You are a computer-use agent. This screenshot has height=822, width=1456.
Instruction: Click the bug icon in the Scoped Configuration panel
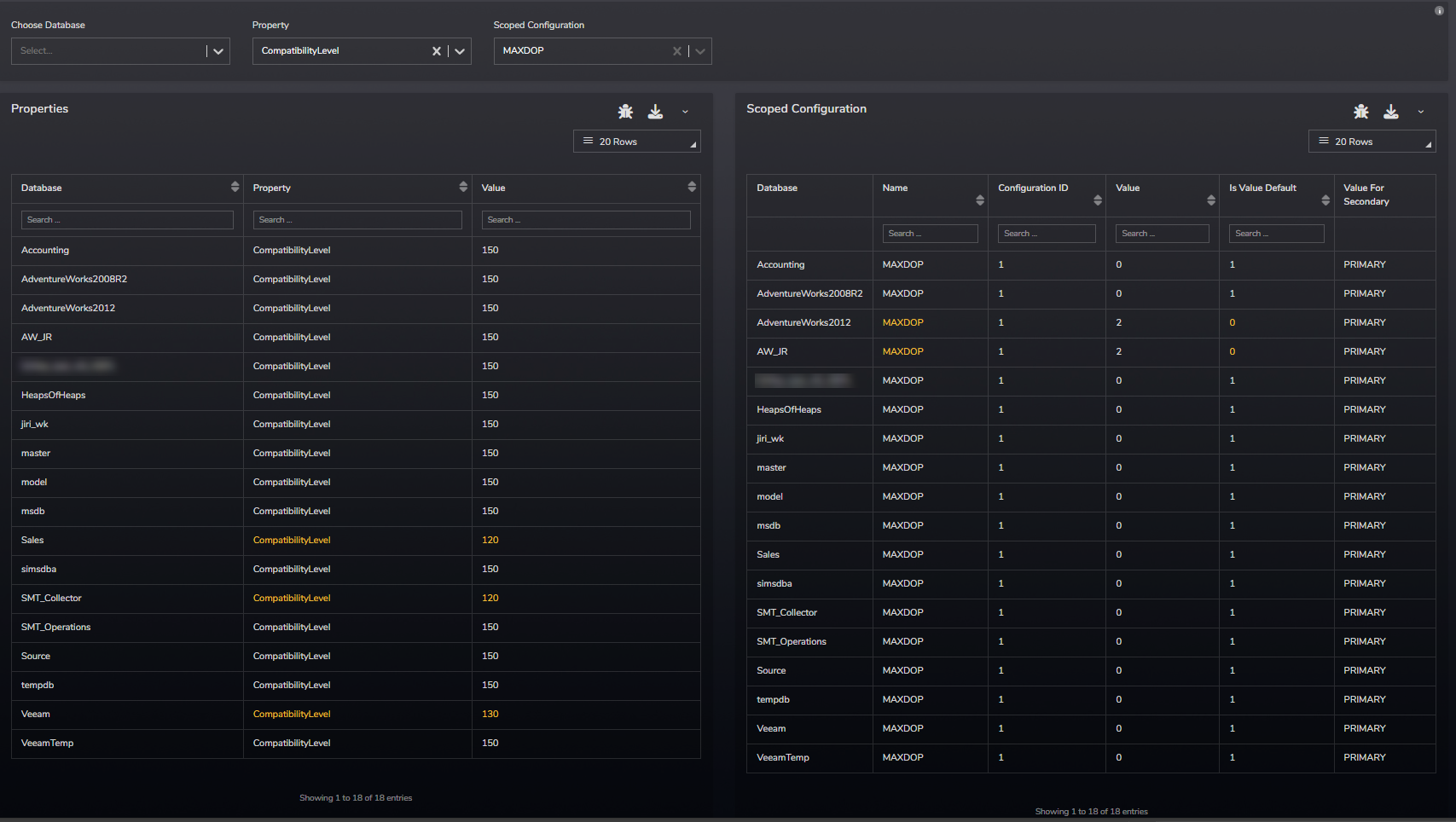(1361, 112)
